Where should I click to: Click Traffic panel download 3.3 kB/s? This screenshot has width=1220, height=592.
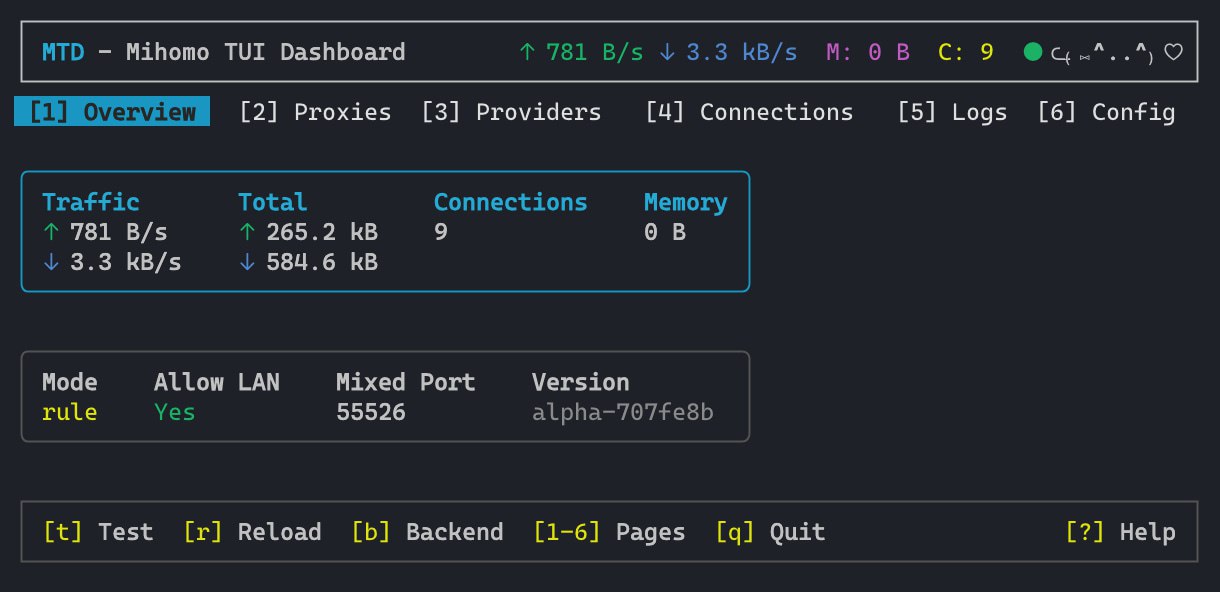pos(112,262)
